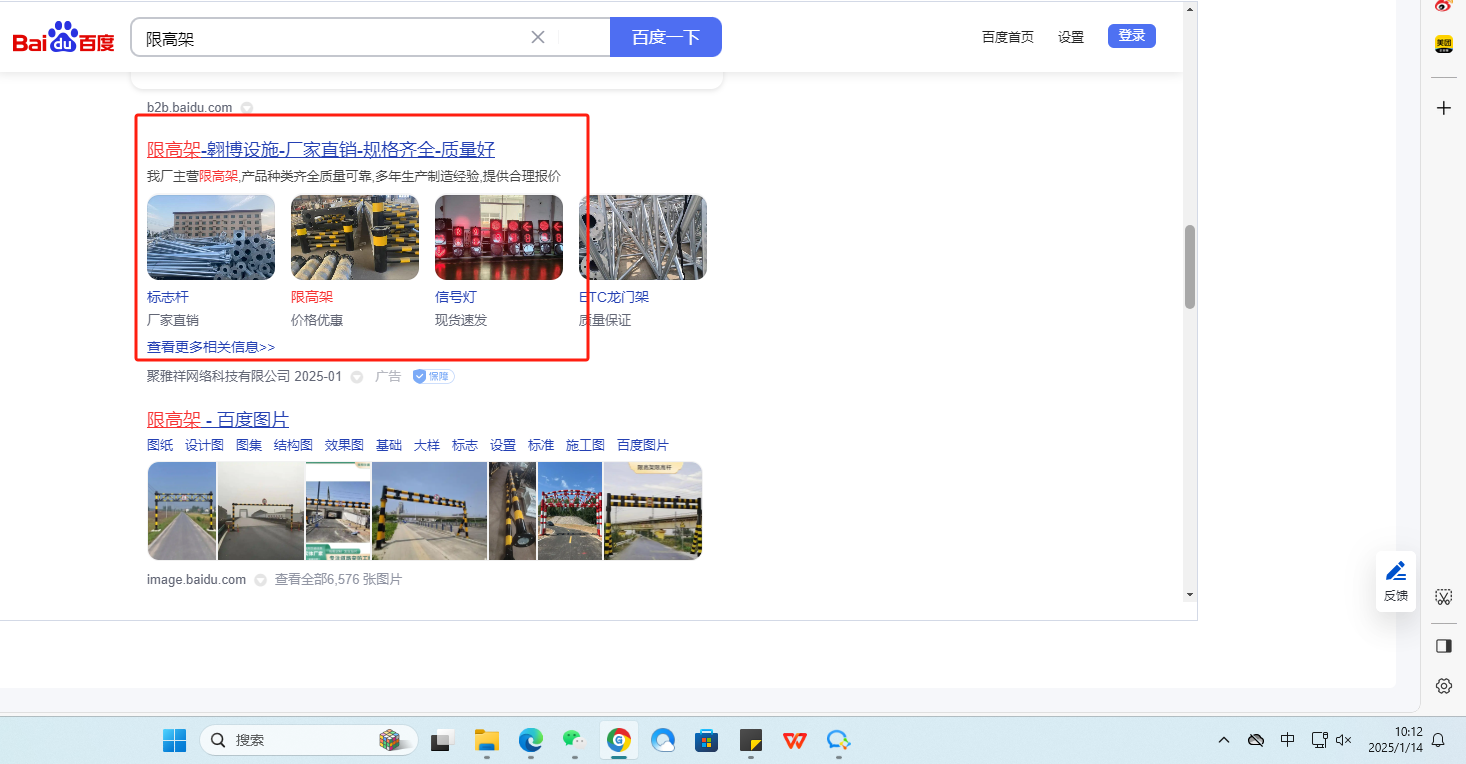Open the Weibo icon in the browser sidebar
This screenshot has height=764, width=1466.
pyautogui.click(x=1443, y=6)
